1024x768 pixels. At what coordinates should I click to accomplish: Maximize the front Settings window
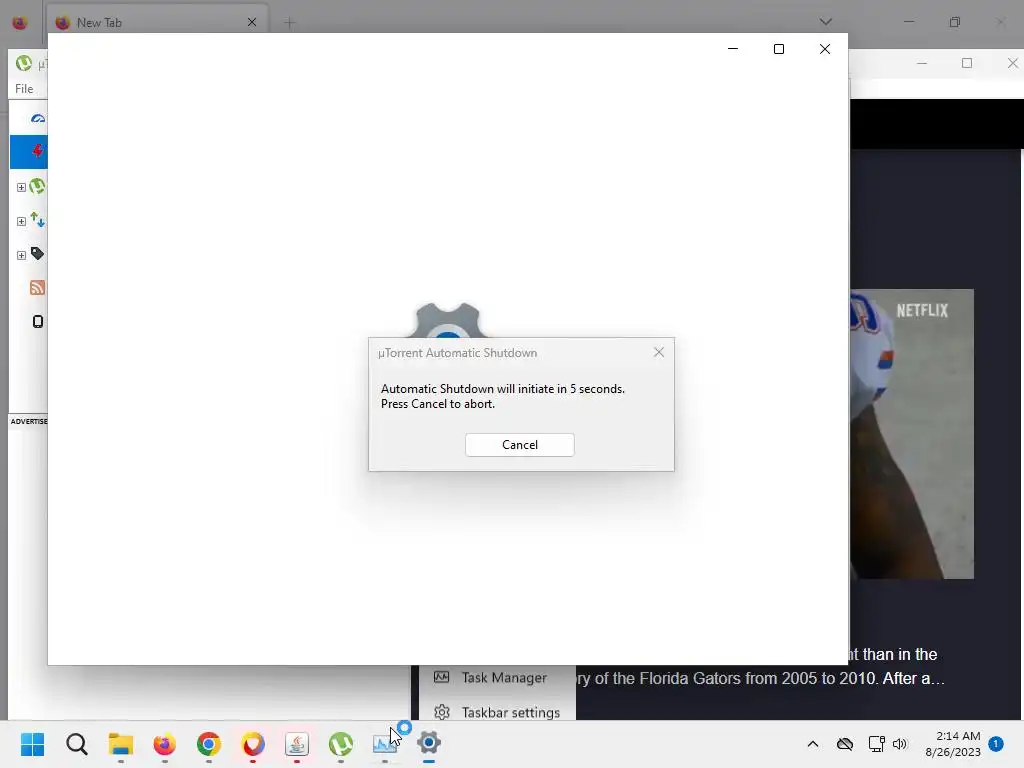778,49
